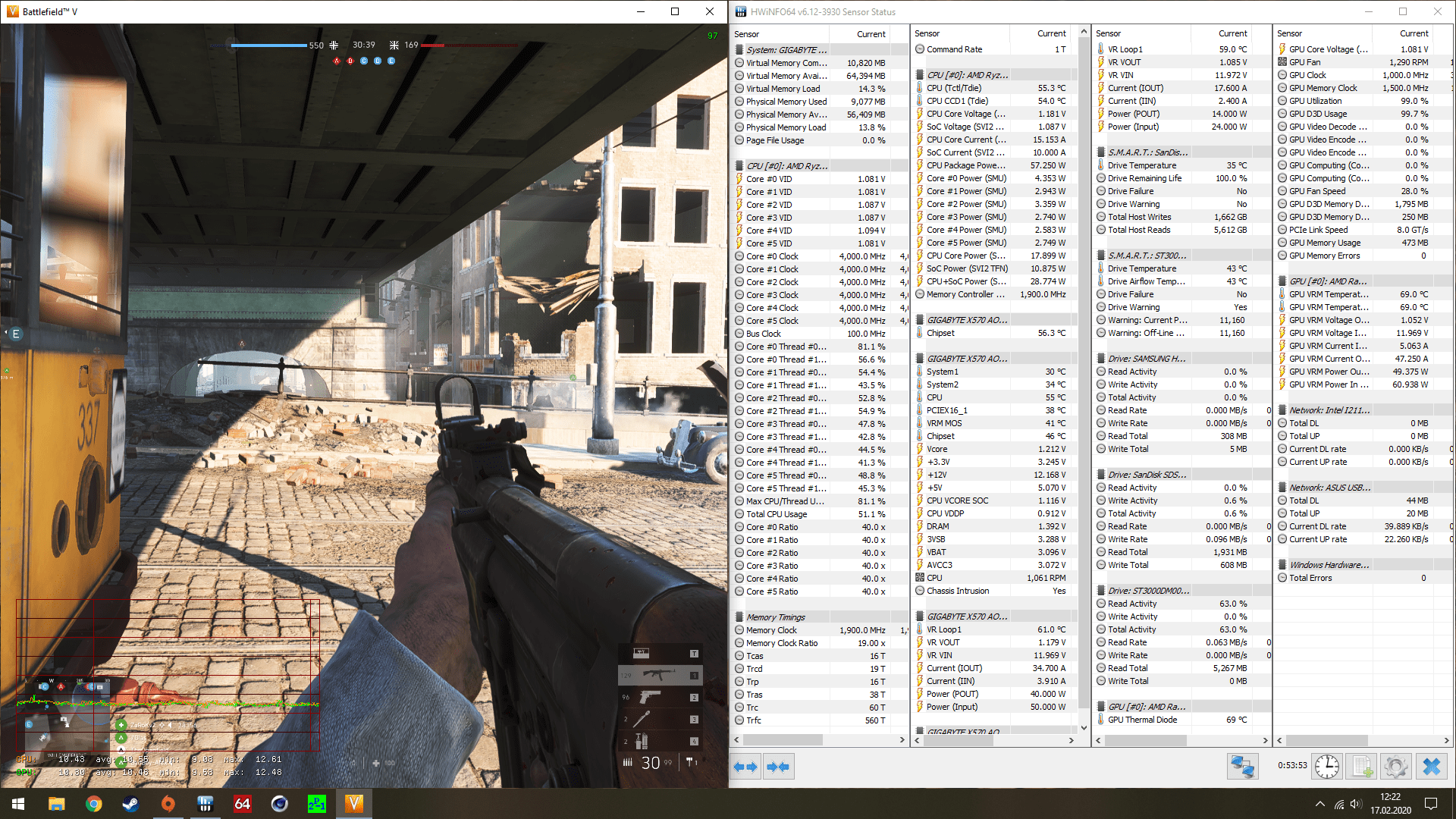Switch to Battlefield V taskbar icon
The height and width of the screenshot is (819, 1456).
click(x=353, y=804)
